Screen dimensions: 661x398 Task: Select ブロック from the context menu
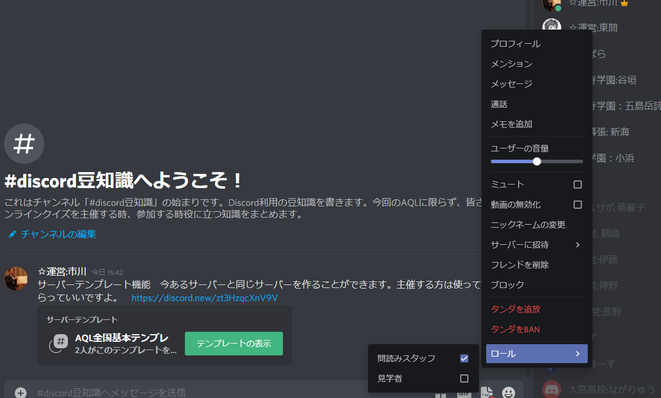pyautogui.click(x=537, y=285)
